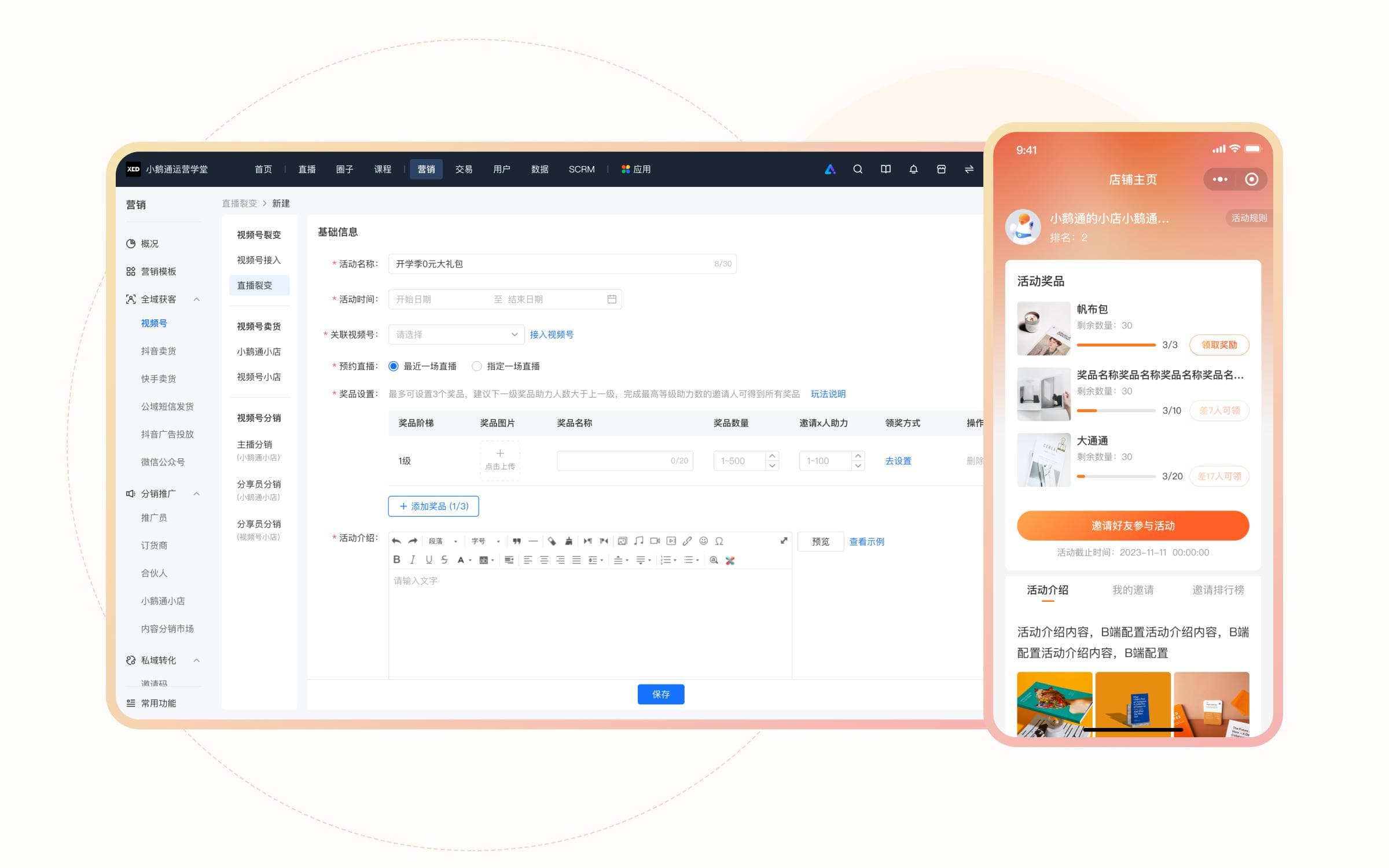The image size is (1389, 868).
Task: Toggle strikethrough text formatting
Action: (x=444, y=560)
